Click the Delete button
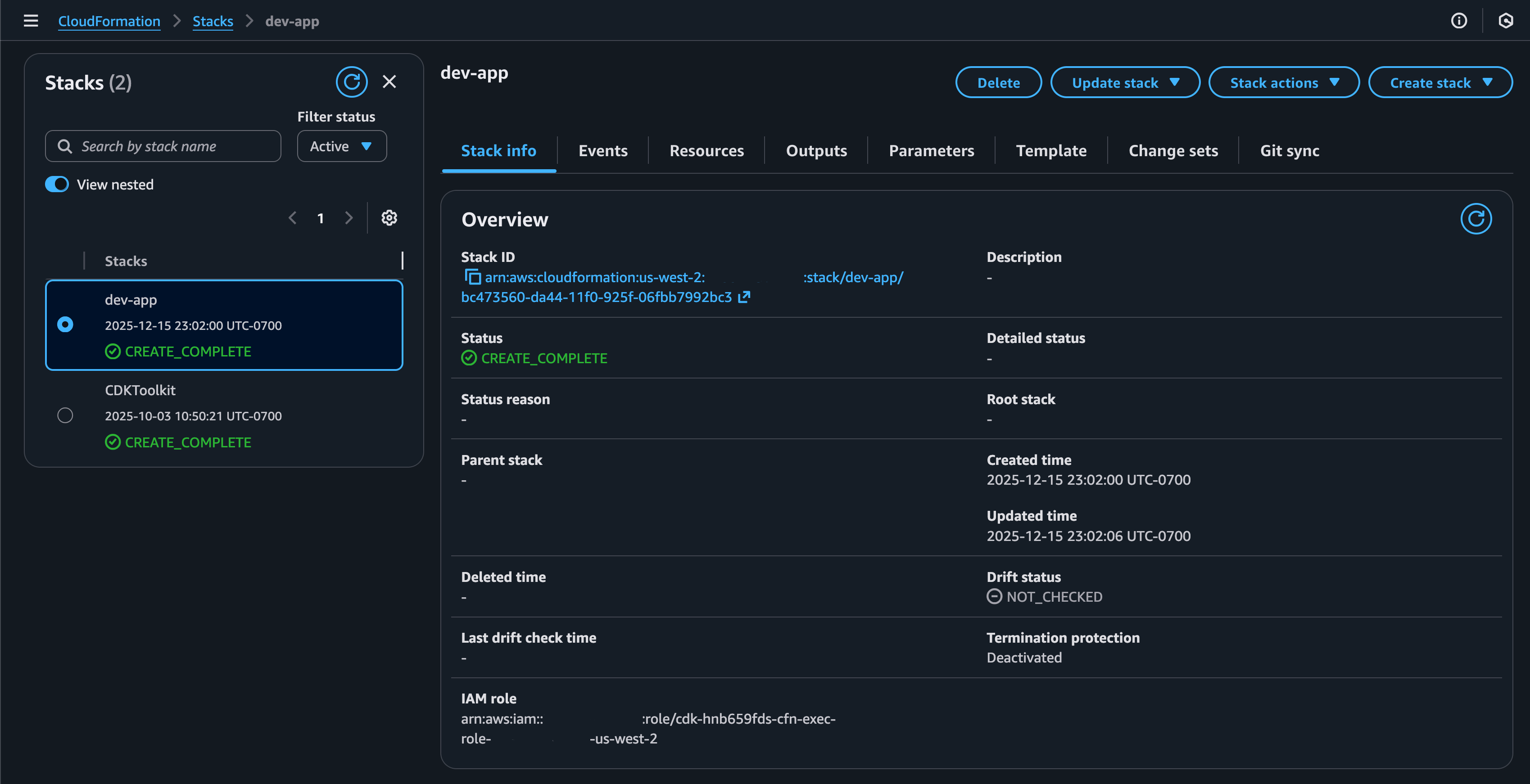Image resolution: width=1530 pixels, height=784 pixels. [x=998, y=82]
